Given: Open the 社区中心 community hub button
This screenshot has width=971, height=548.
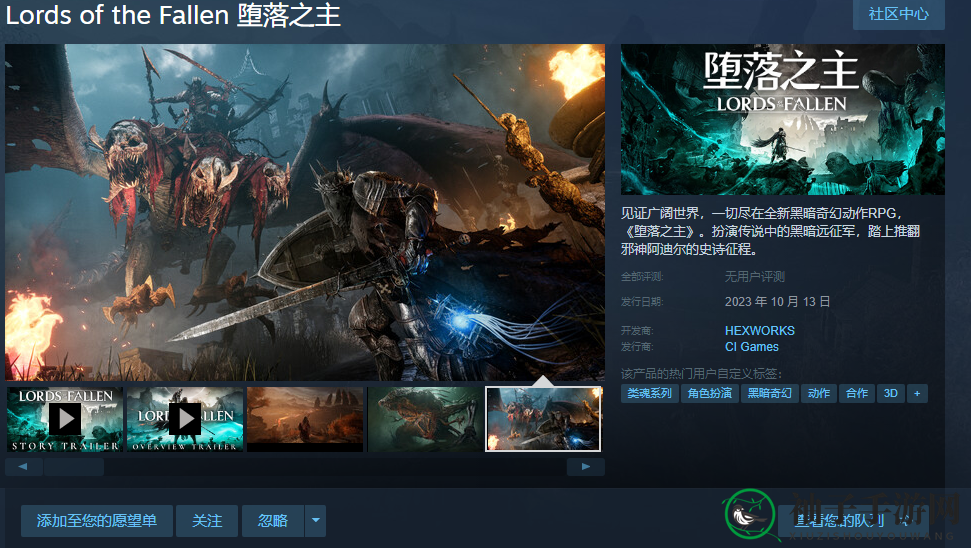Looking at the screenshot, I should pos(899,14).
